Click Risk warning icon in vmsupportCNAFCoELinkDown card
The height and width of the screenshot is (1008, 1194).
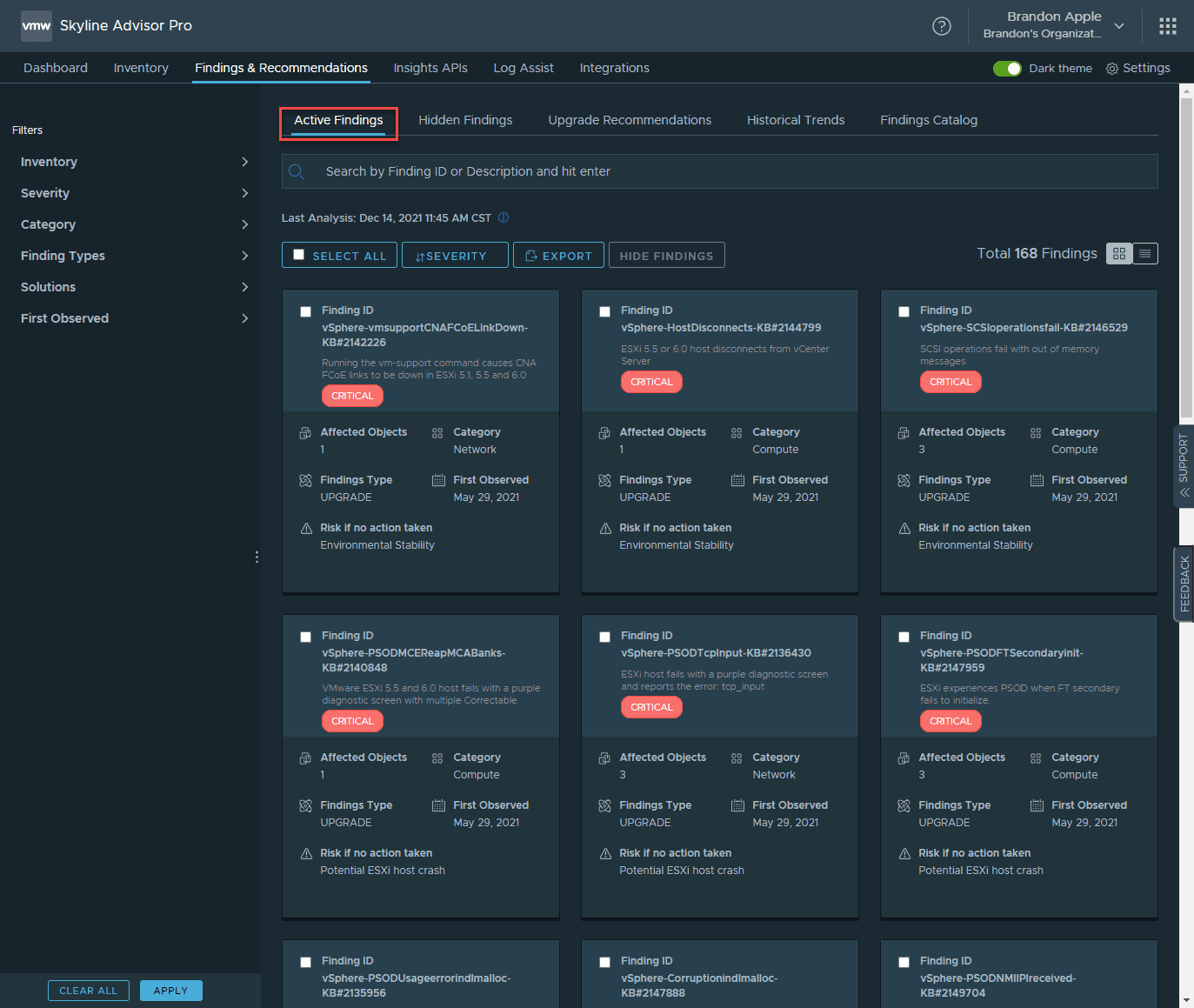point(306,529)
